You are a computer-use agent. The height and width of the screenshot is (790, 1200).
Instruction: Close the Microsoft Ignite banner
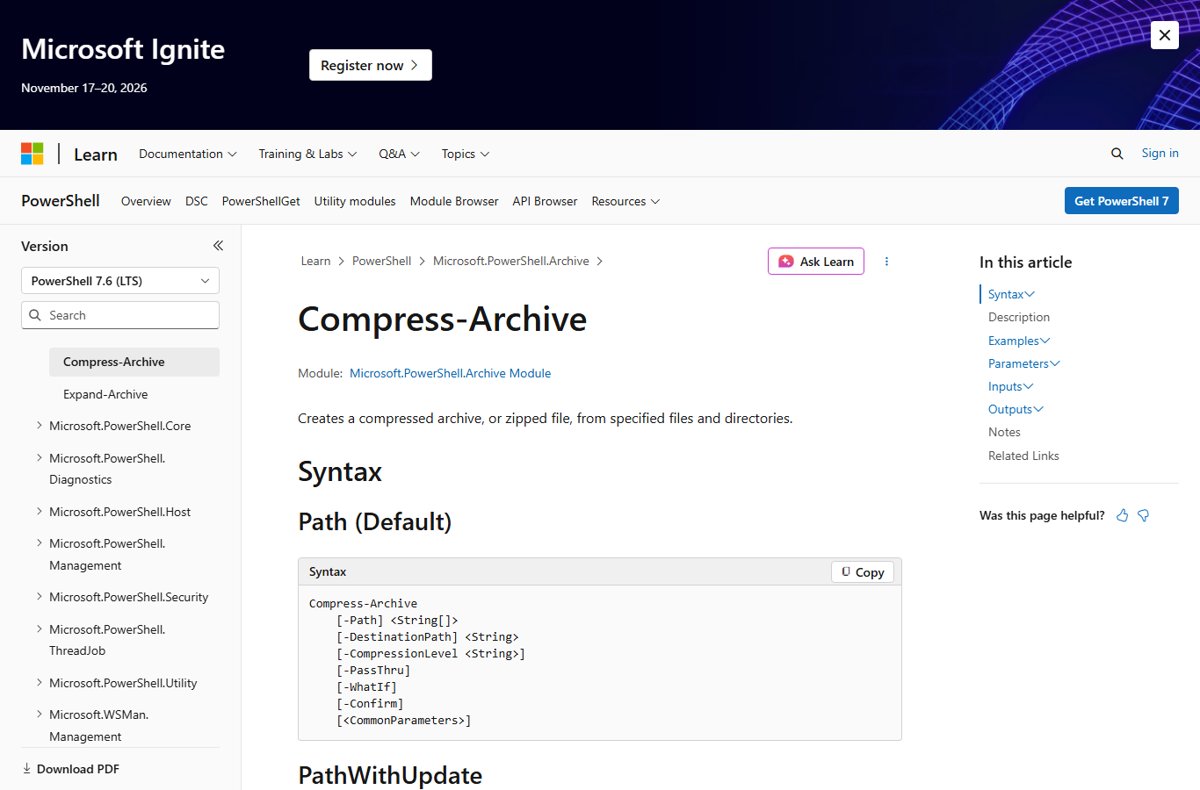pos(1164,35)
